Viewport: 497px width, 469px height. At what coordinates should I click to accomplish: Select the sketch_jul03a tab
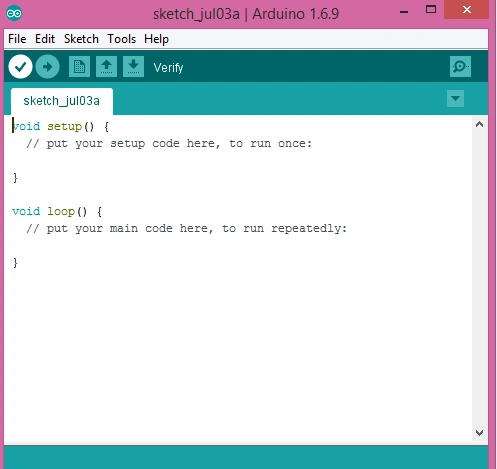[x=62, y=101]
